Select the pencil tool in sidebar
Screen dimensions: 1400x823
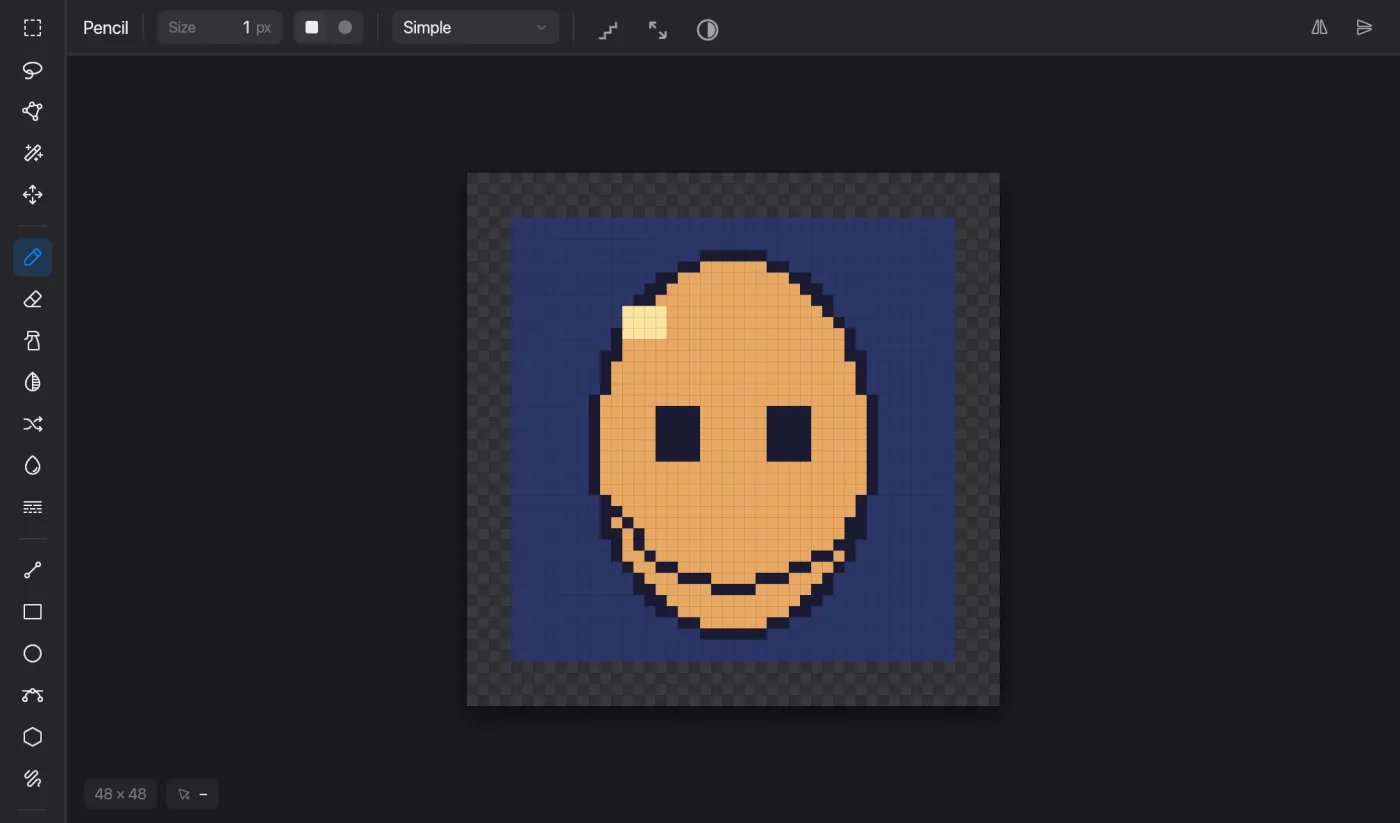[x=33, y=258]
